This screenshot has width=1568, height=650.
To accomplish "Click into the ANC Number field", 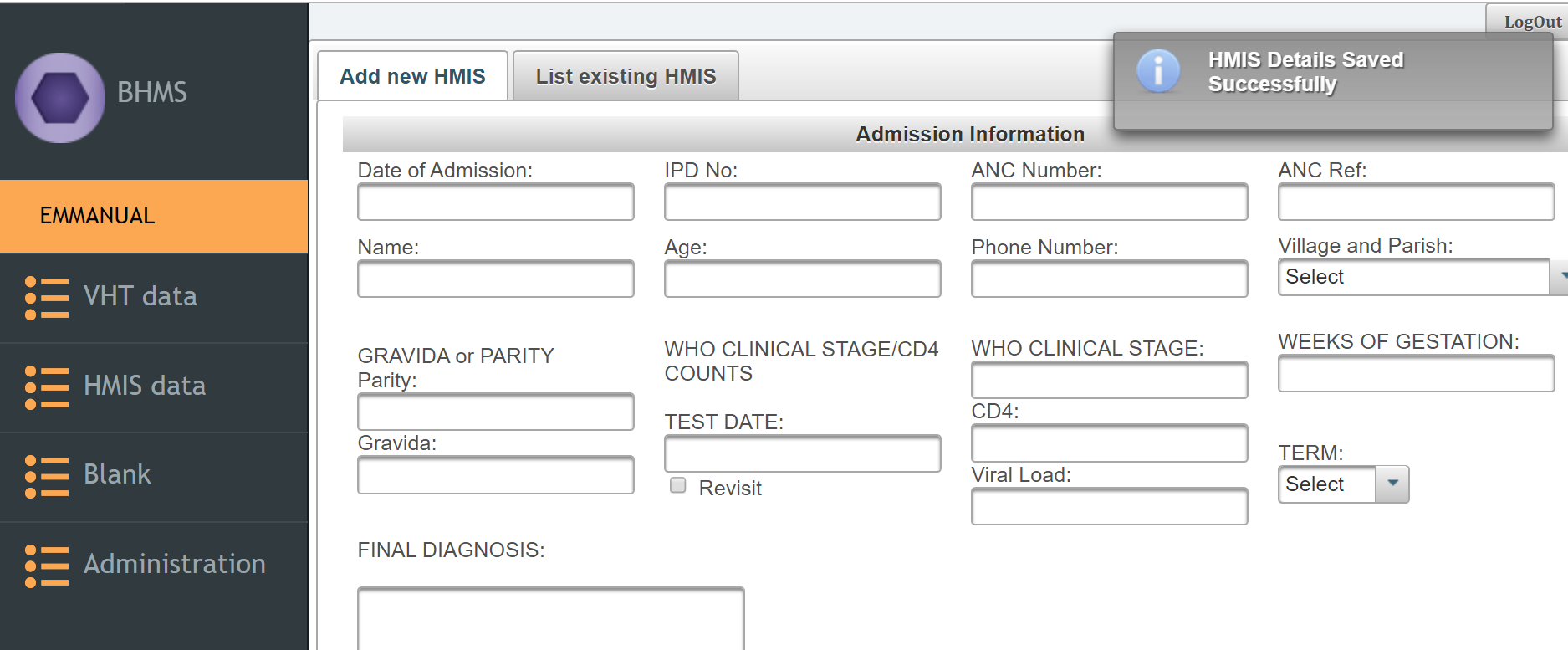I will (1109, 202).
